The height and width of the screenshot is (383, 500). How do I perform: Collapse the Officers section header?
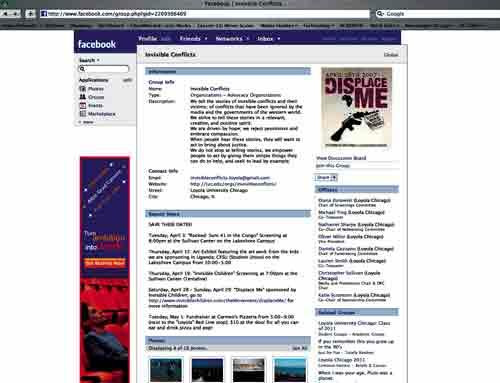click(357, 190)
